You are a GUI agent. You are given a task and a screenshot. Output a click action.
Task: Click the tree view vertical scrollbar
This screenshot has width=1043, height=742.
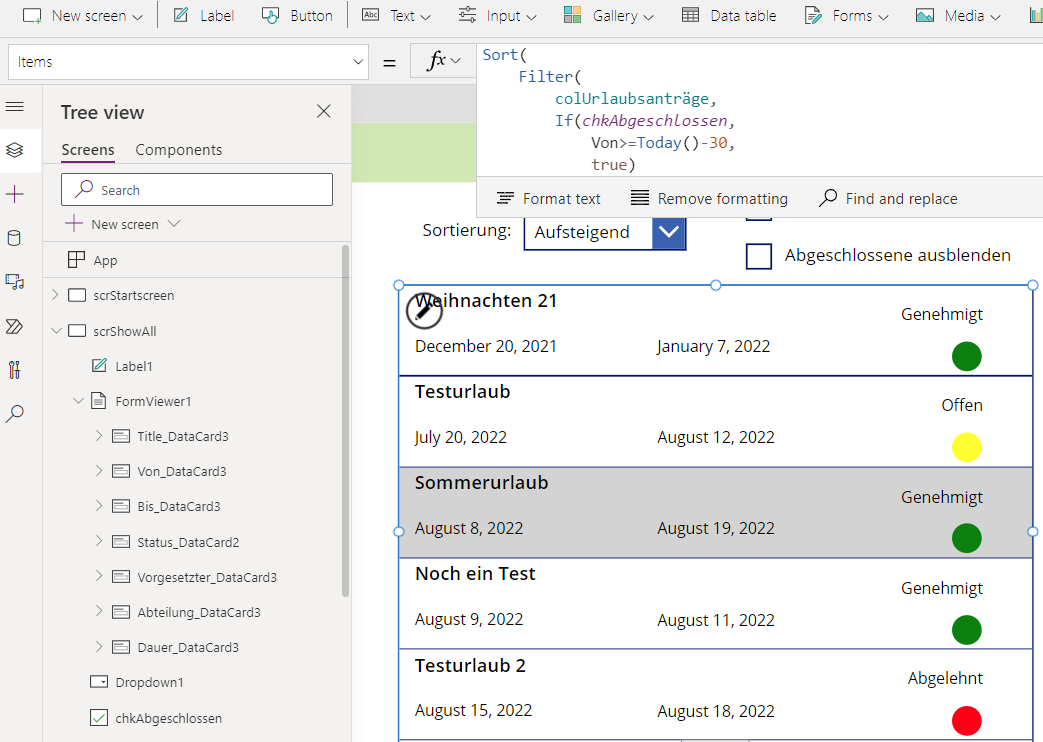(345, 421)
